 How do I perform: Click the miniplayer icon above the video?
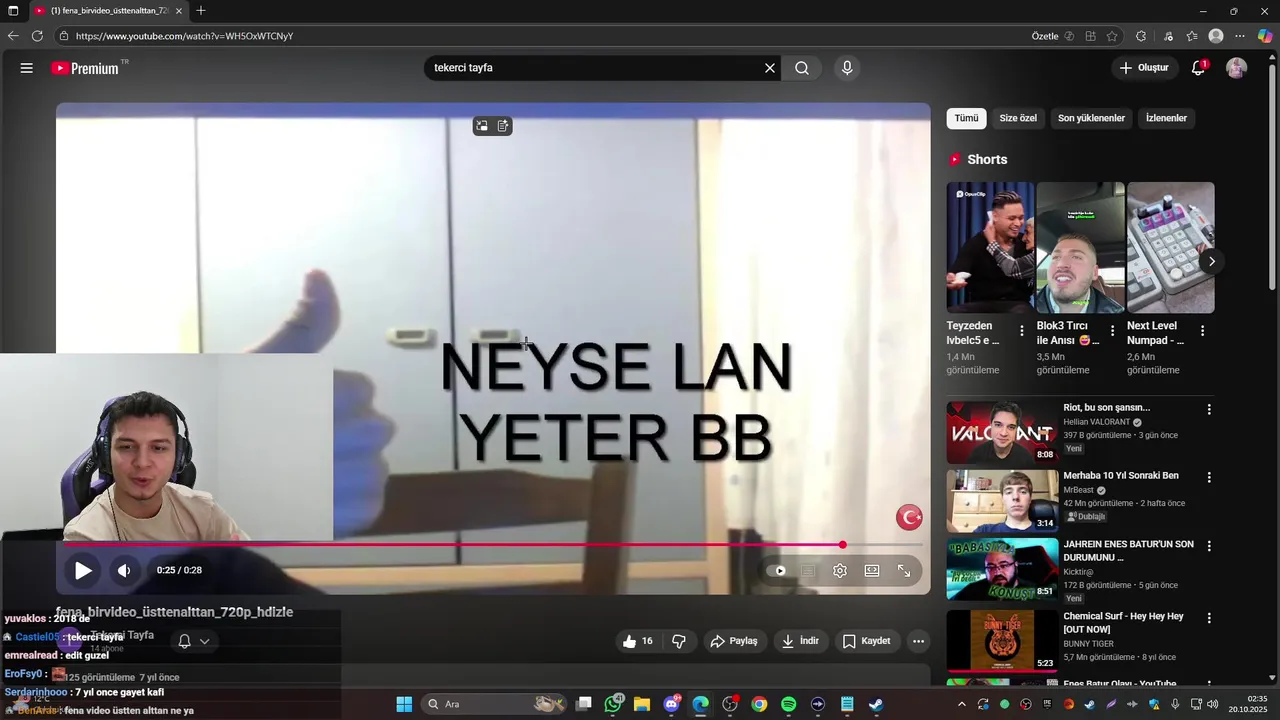482,126
